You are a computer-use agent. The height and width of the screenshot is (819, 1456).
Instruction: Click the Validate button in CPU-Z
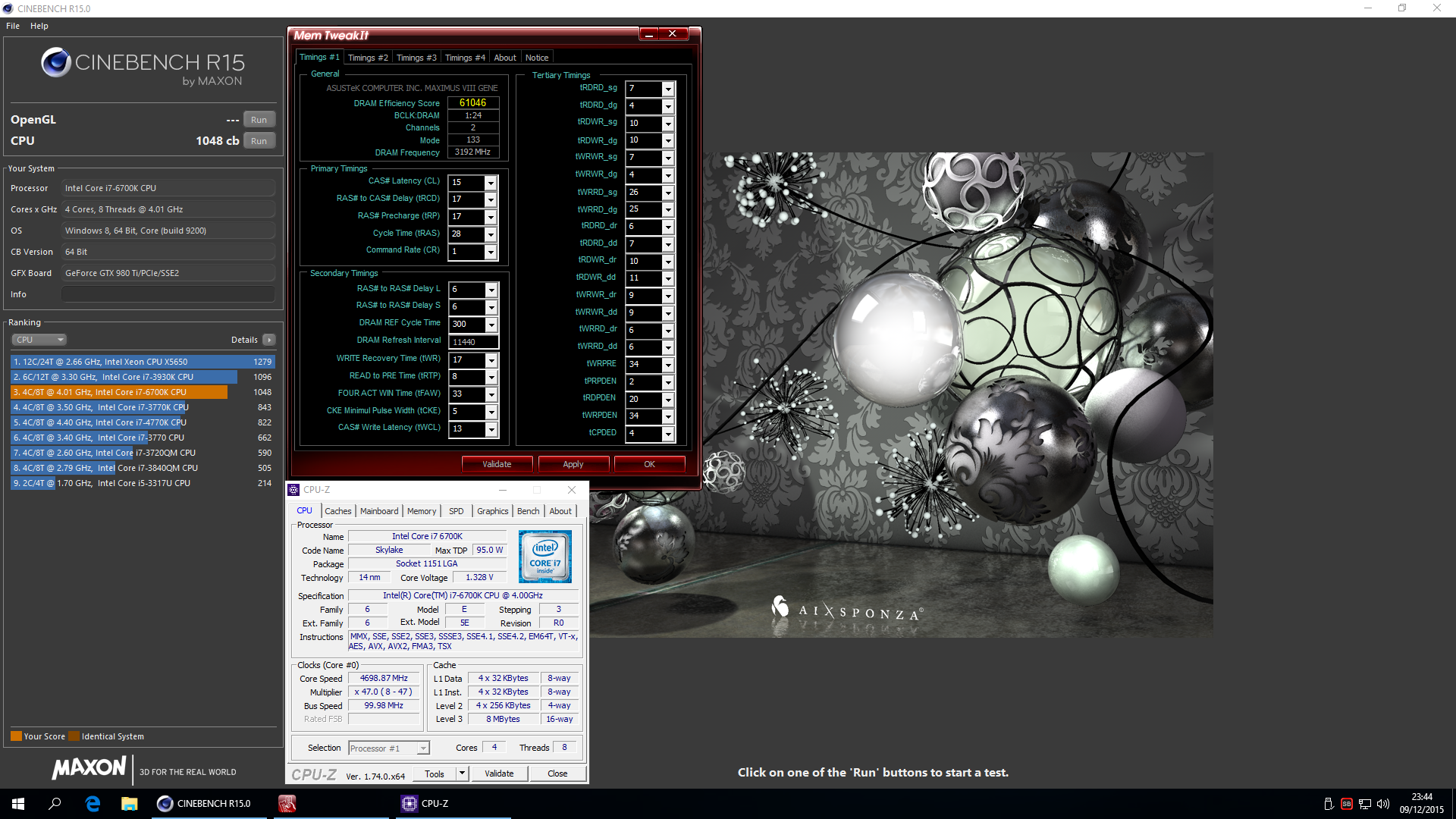tap(499, 773)
